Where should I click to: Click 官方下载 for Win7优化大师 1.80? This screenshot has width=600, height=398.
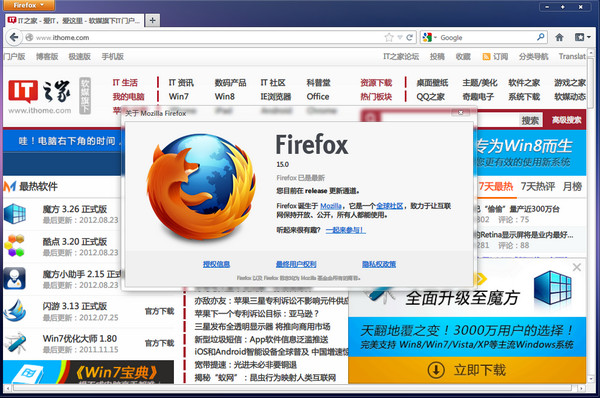tap(159, 343)
